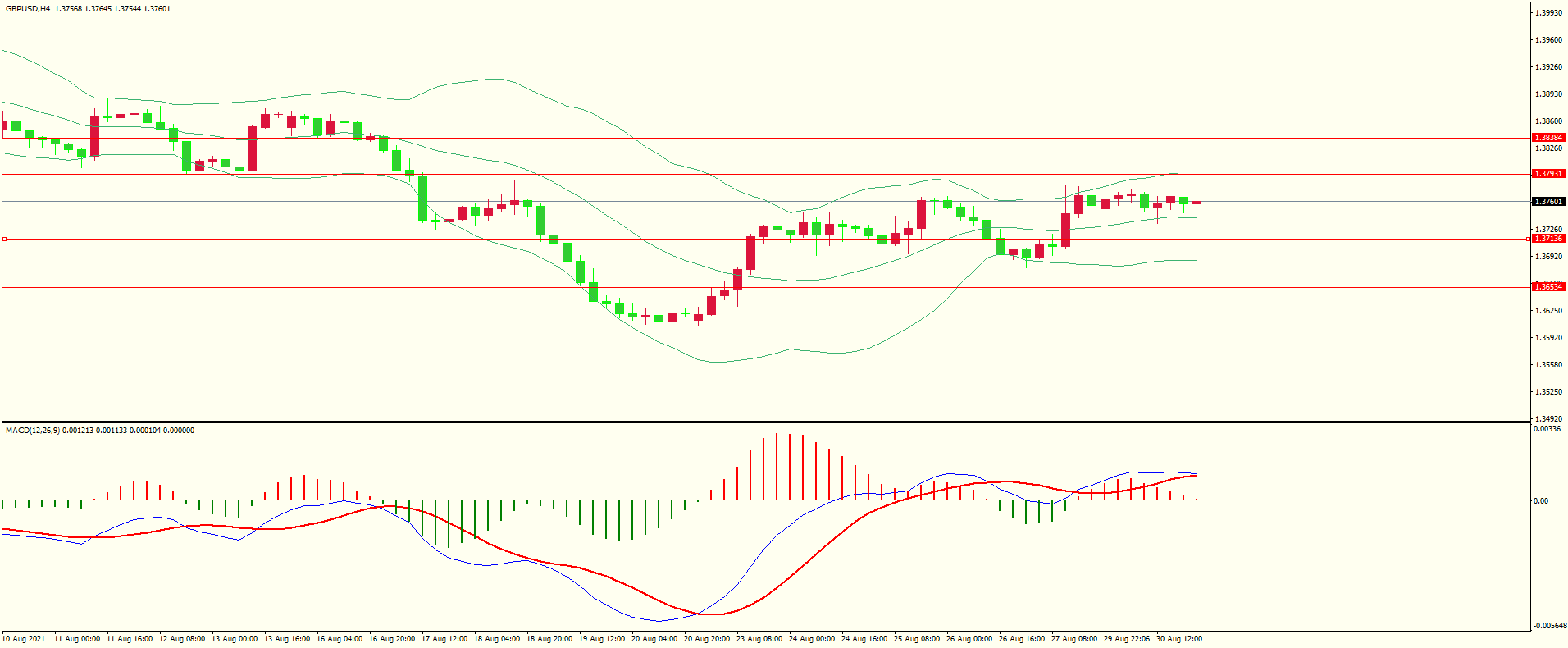Click the 1.34920 price axis label
Viewport: 1568px width, 648px height.
coord(1548,419)
